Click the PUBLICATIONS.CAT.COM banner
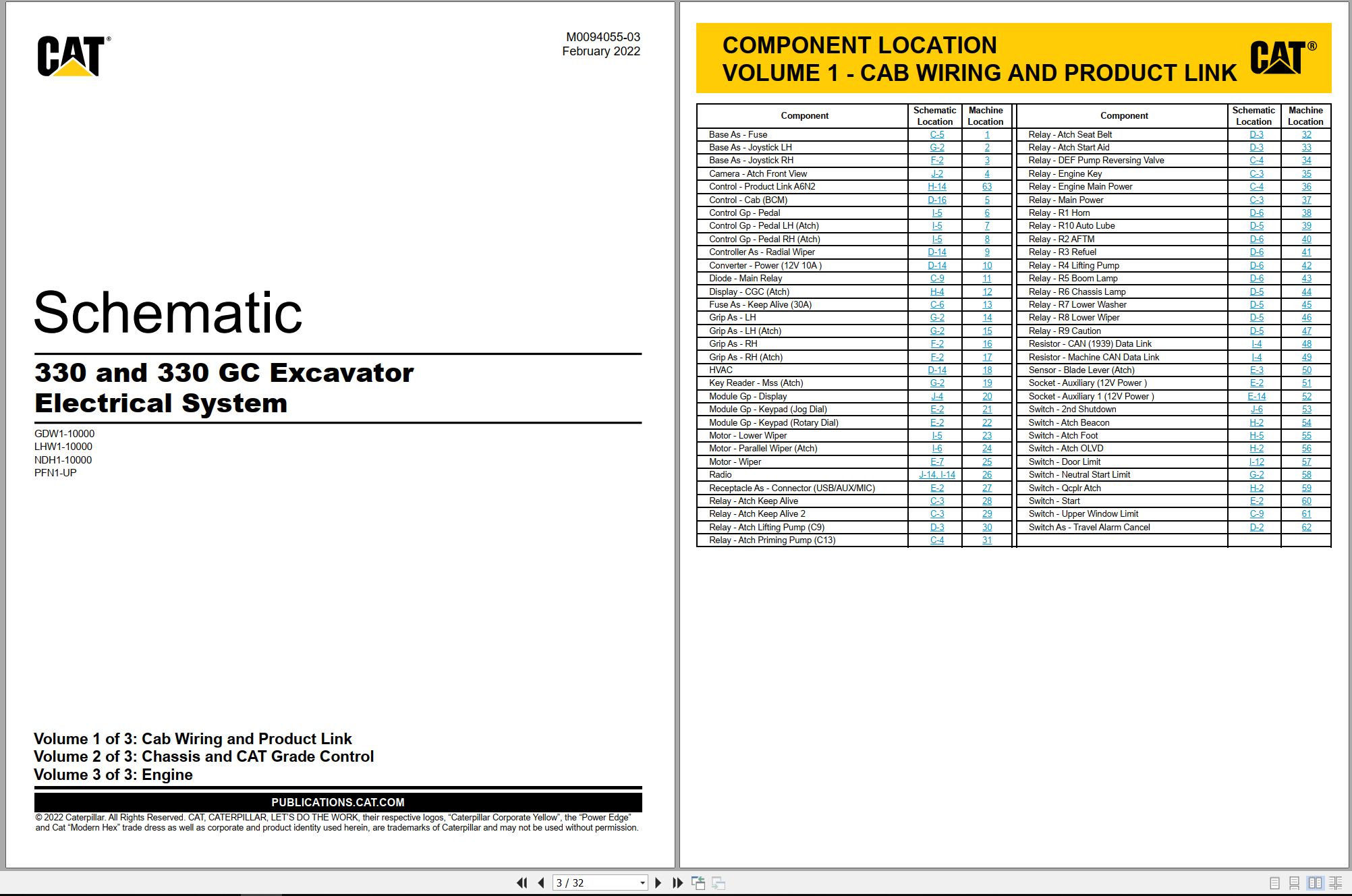 (x=338, y=802)
